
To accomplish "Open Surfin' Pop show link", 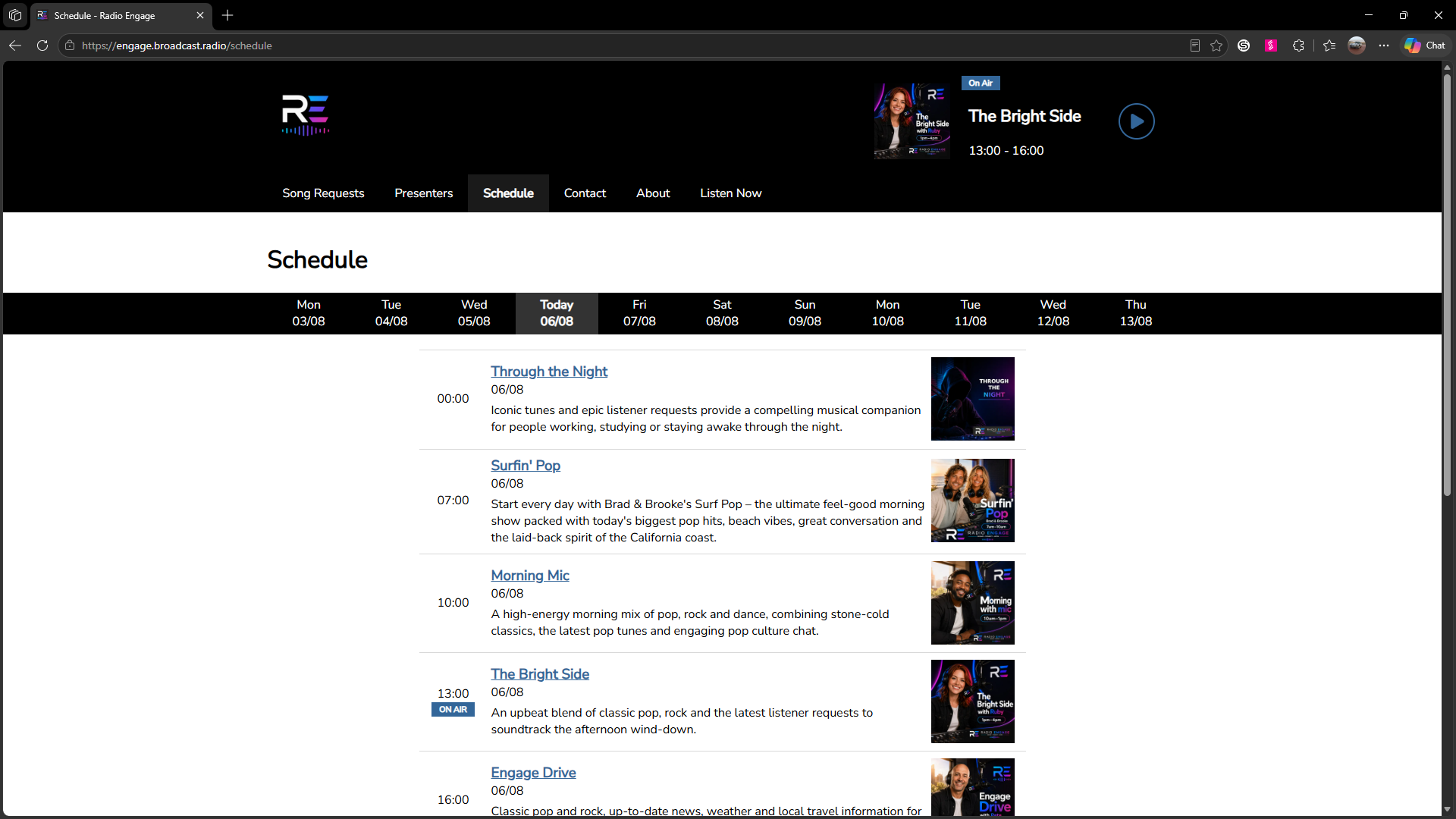I will [x=526, y=466].
